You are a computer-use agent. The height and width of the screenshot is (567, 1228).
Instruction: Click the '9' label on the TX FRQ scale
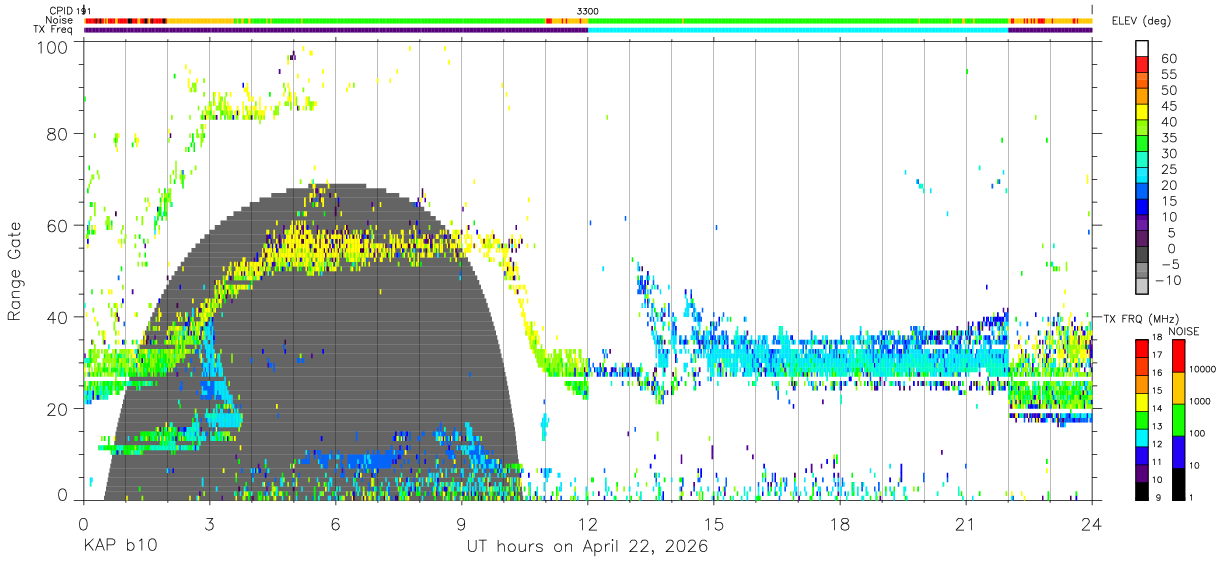click(x=1160, y=499)
